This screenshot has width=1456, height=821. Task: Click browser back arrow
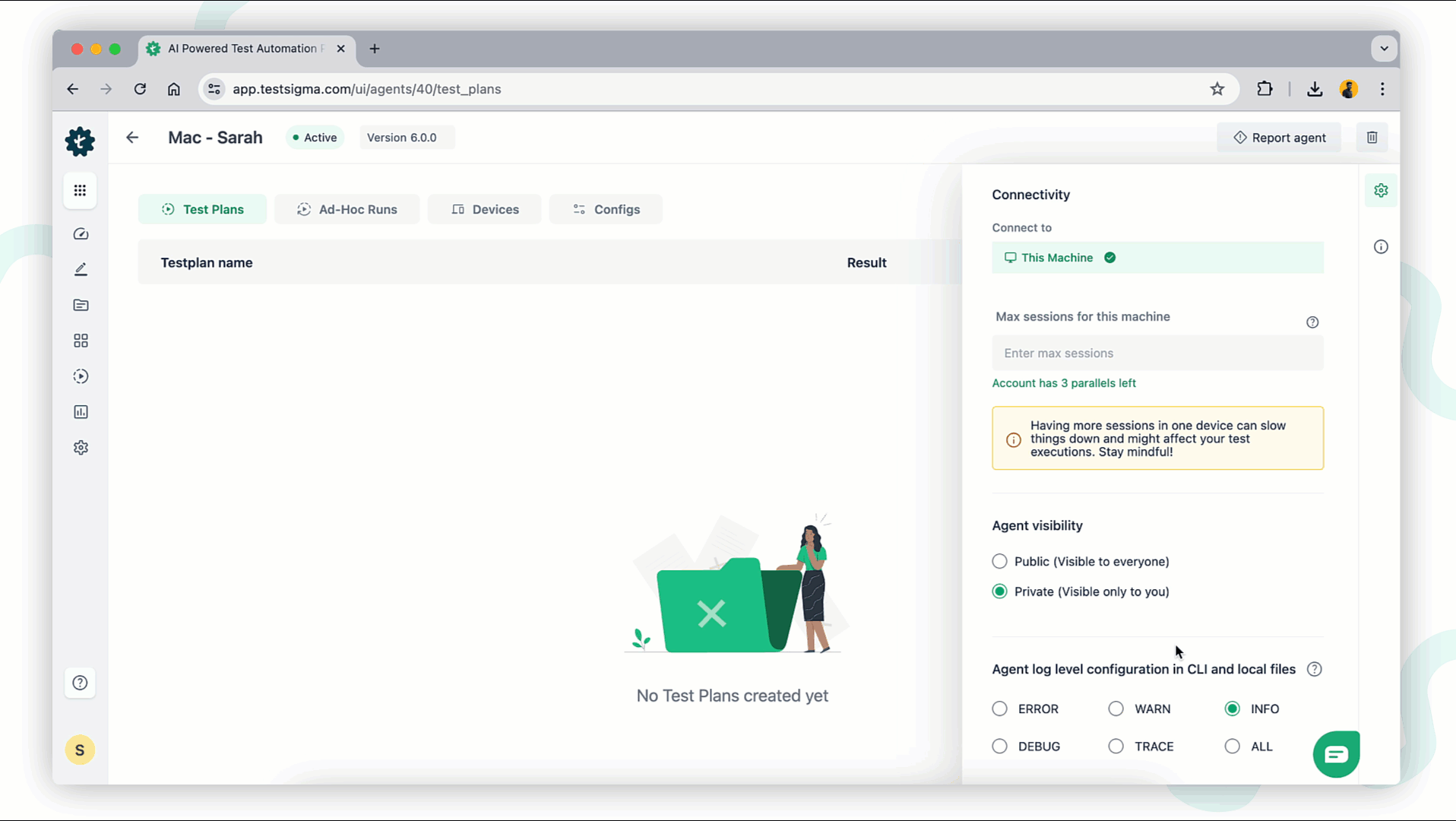click(x=73, y=89)
